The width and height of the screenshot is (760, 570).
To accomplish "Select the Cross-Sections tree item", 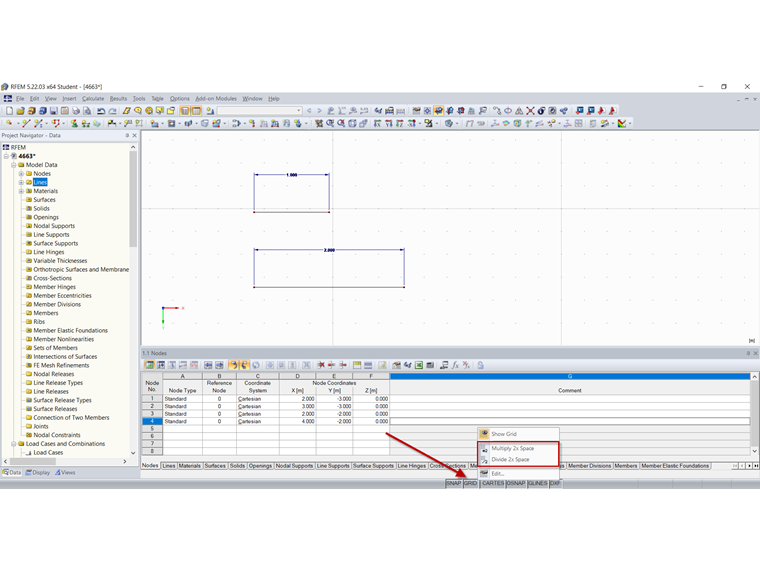I will pyautogui.click(x=52, y=278).
